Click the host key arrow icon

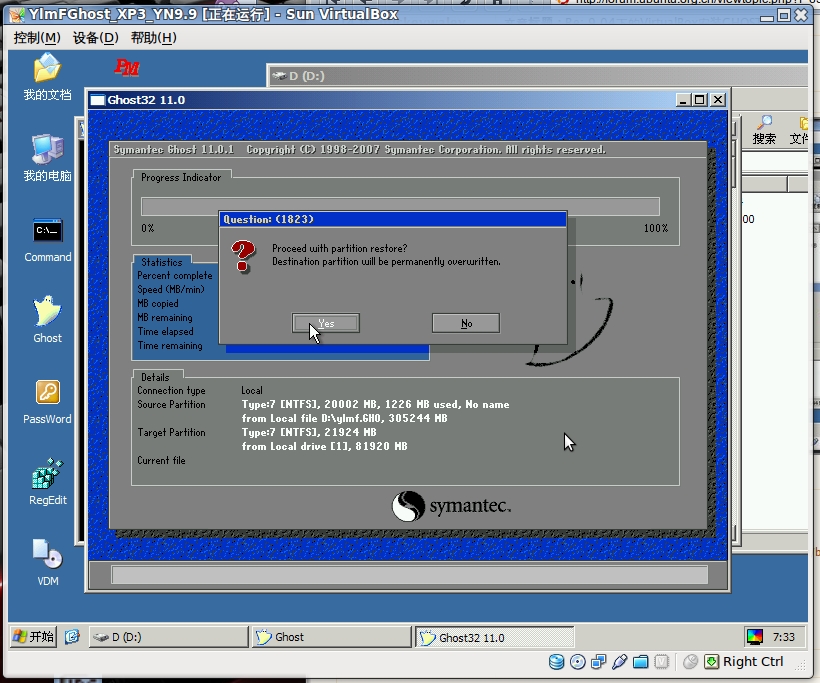click(x=711, y=662)
